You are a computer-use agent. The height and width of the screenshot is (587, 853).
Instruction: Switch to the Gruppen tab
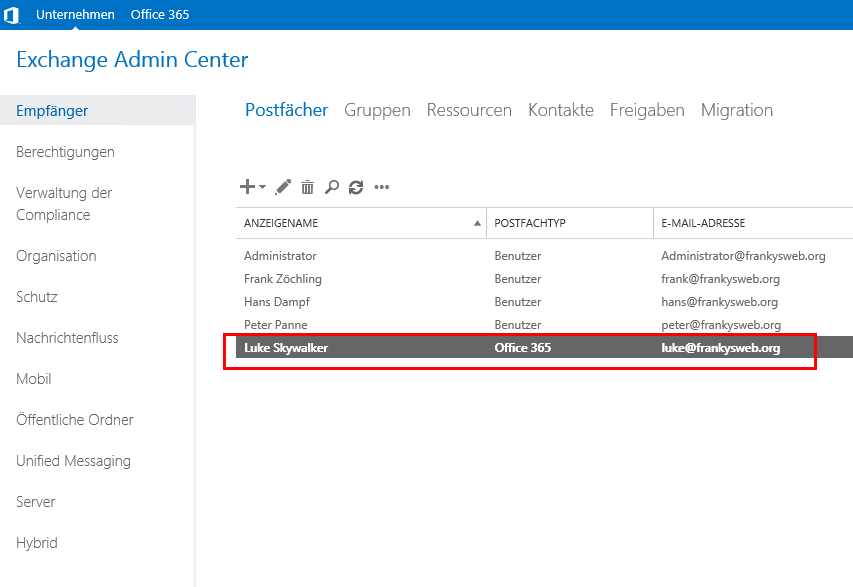377,110
